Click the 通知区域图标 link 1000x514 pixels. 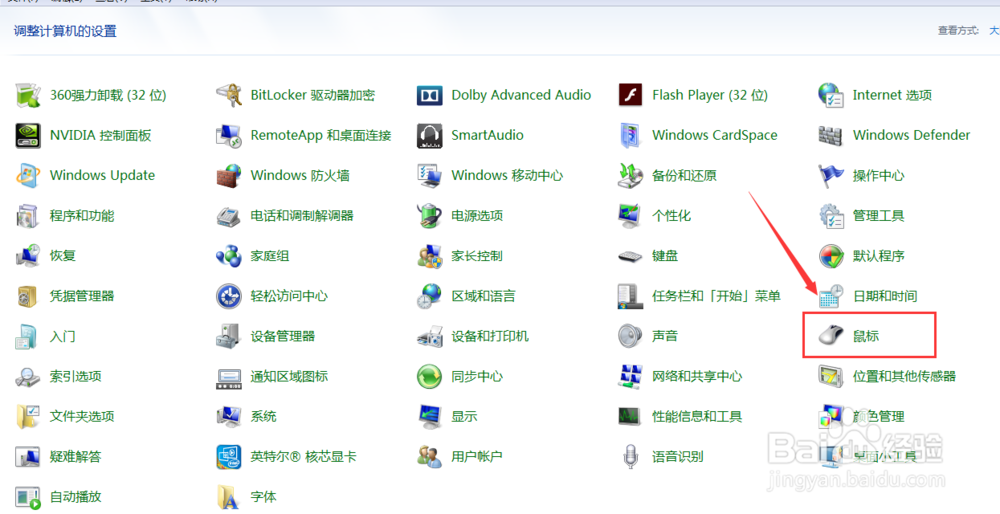coord(289,376)
